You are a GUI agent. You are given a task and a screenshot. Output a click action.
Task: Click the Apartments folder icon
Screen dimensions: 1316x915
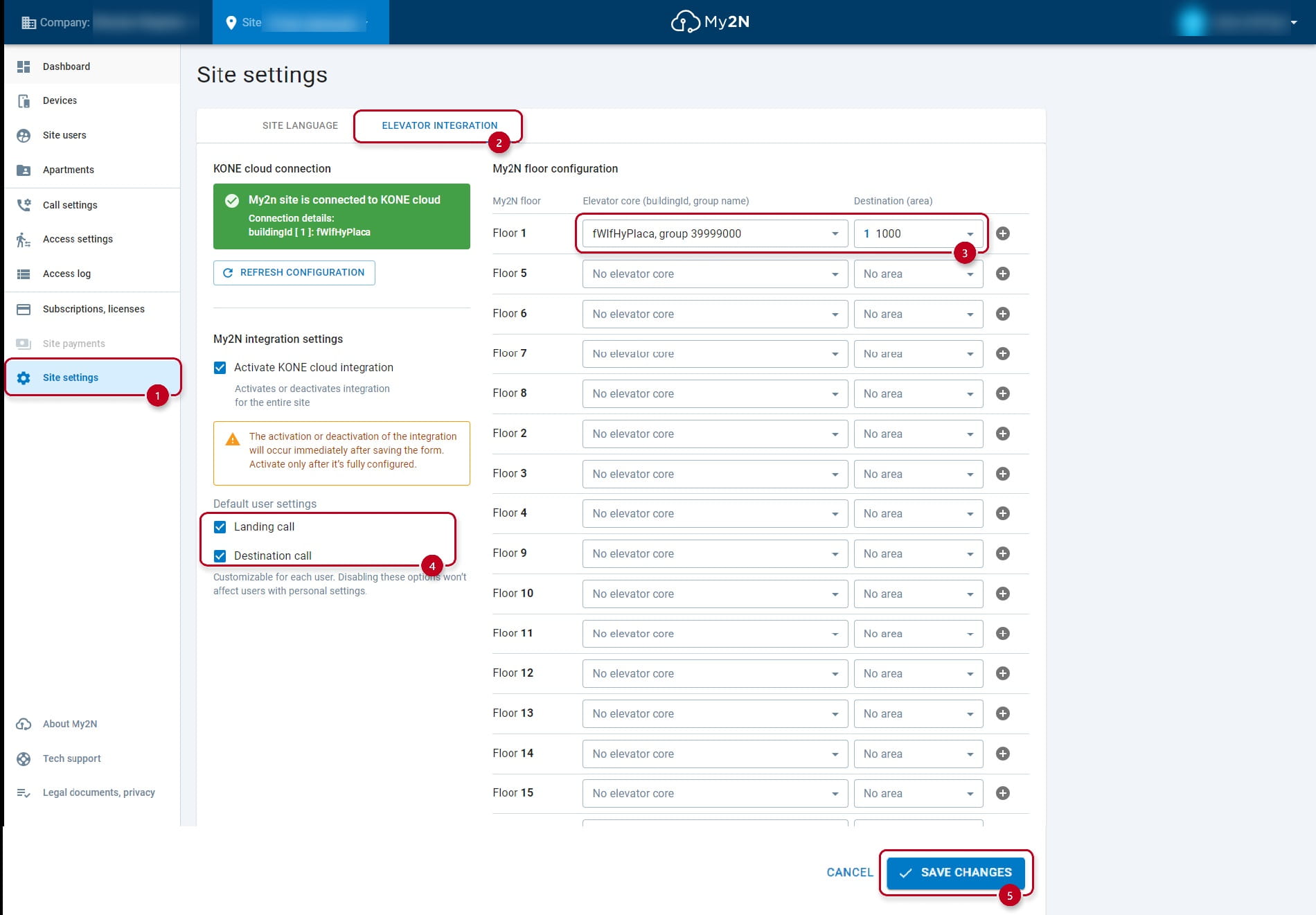coord(24,170)
